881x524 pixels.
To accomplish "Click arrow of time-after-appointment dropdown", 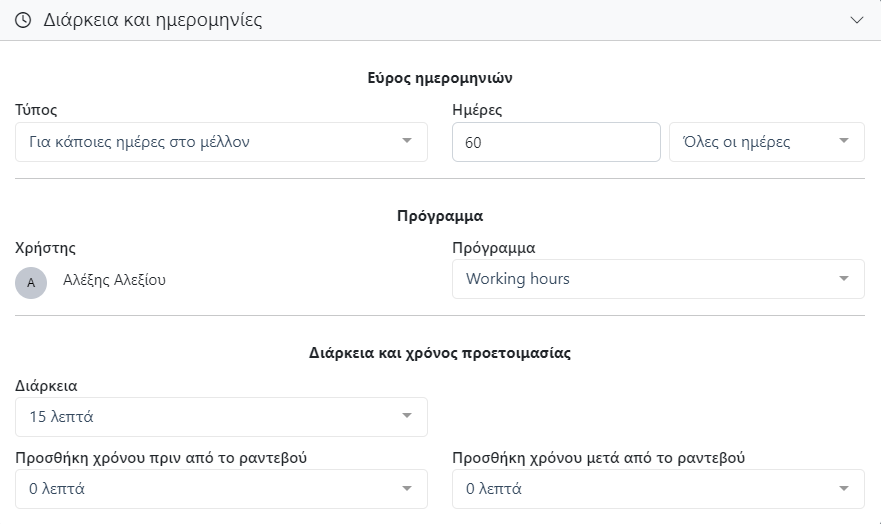I will click(x=844, y=489).
